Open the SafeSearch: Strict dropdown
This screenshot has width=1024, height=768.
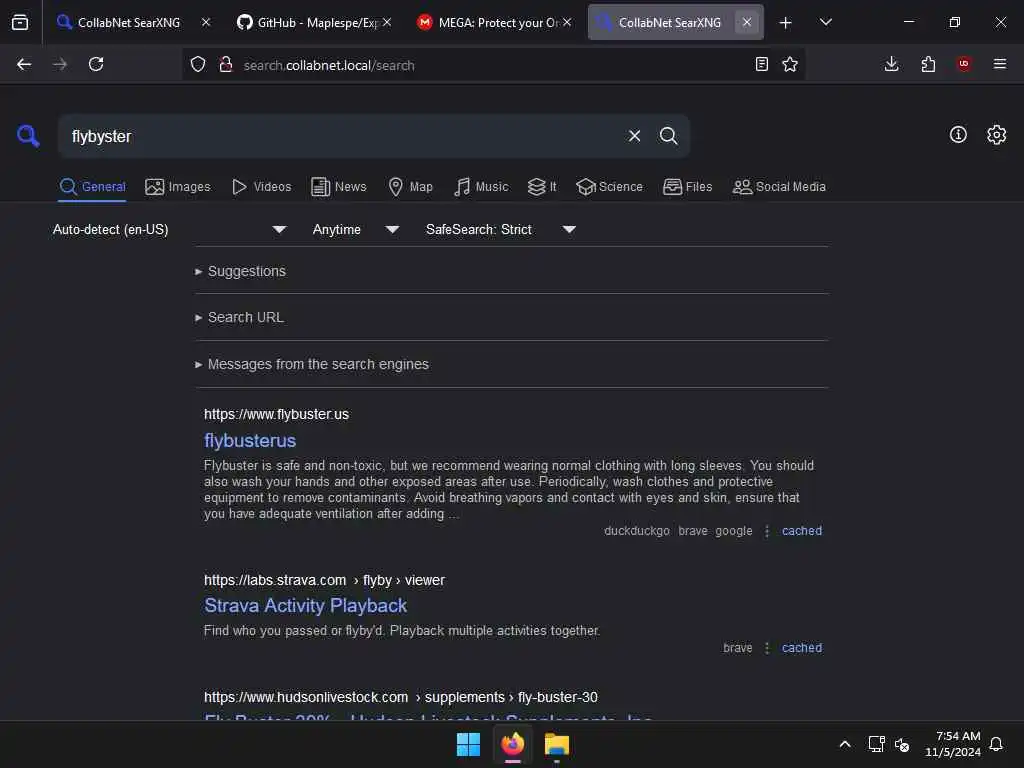point(500,229)
